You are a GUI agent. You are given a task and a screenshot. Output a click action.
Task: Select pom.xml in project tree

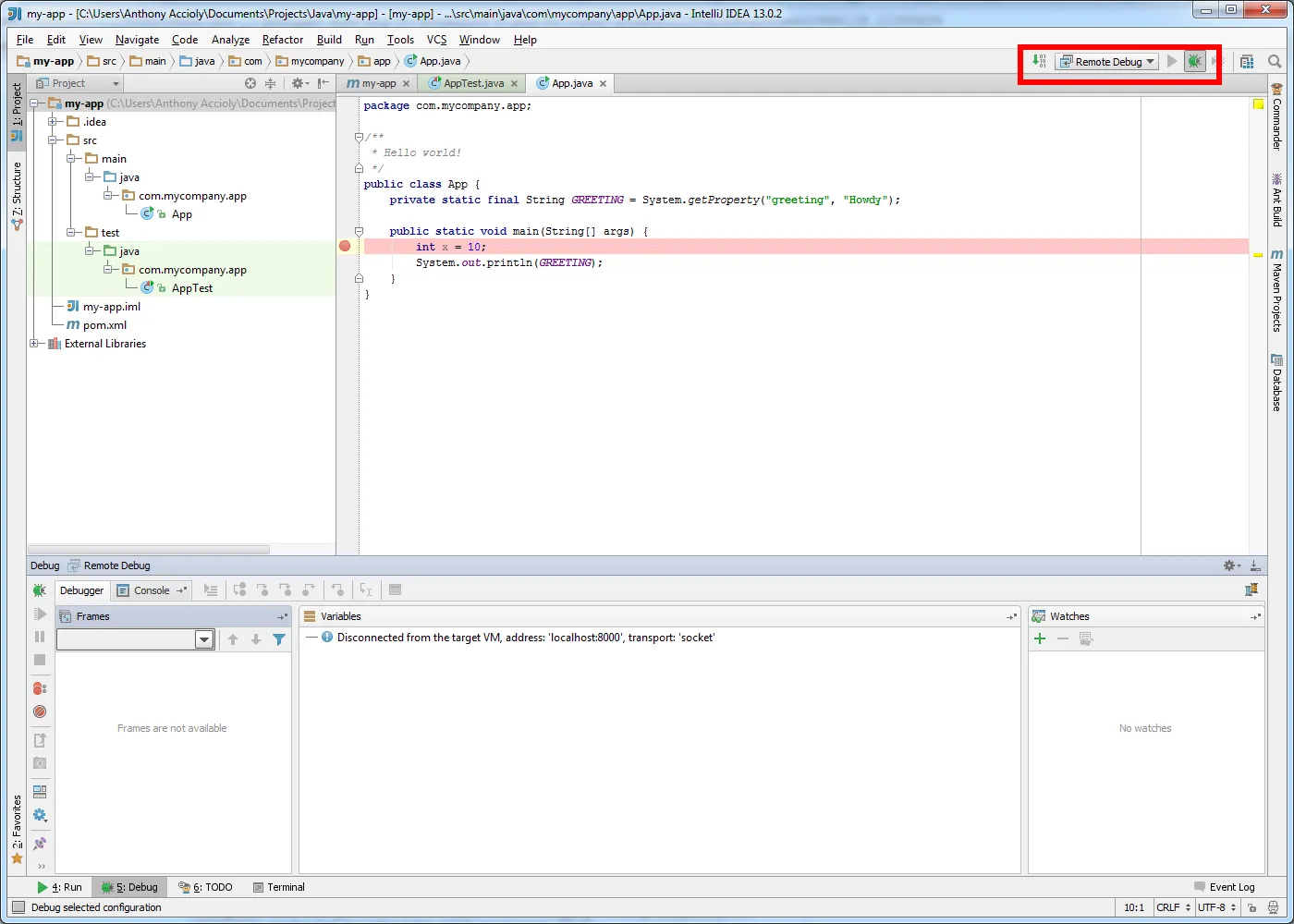(x=104, y=325)
